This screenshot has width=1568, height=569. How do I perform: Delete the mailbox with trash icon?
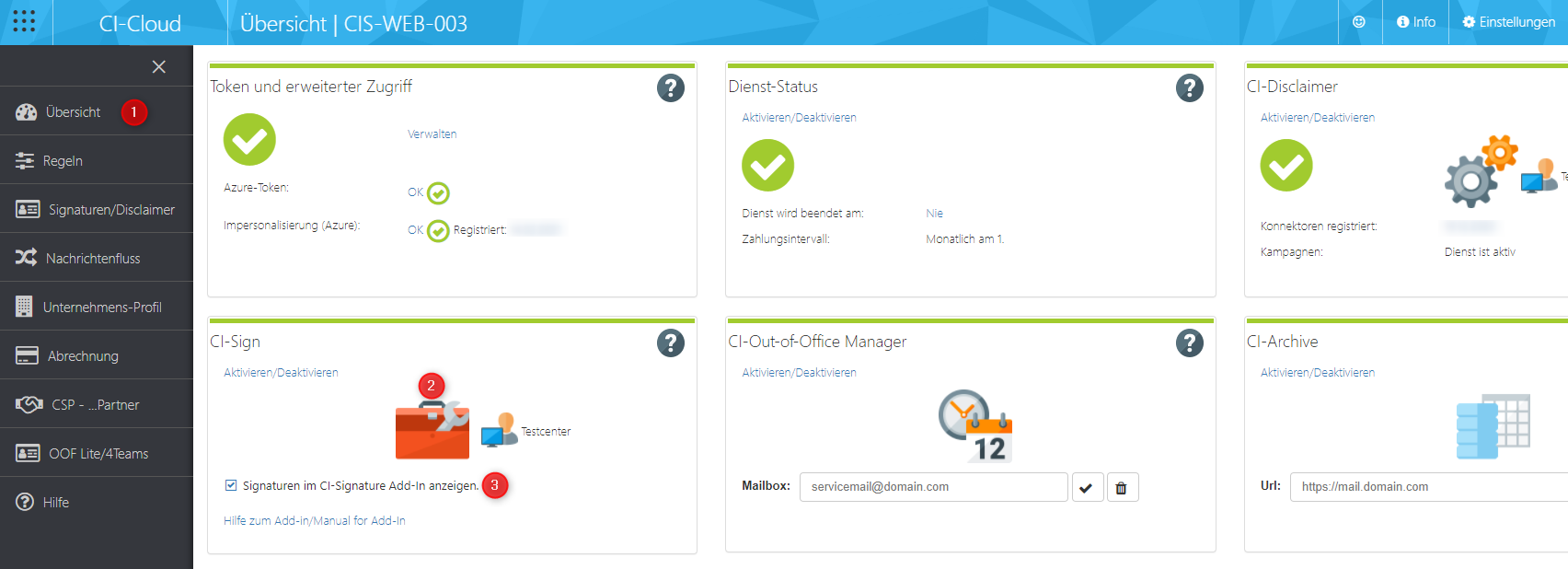1121,487
